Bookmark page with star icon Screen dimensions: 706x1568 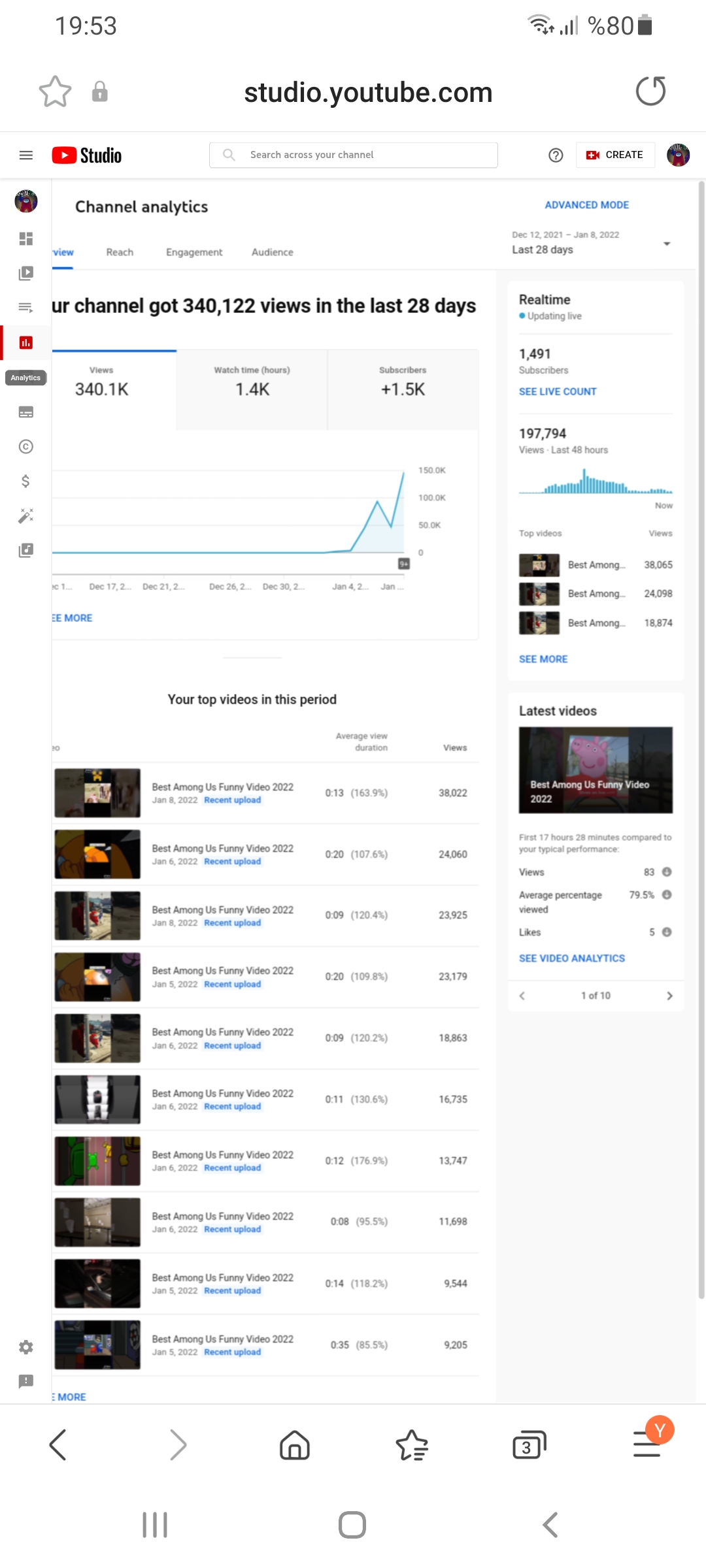tap(55, 91)
